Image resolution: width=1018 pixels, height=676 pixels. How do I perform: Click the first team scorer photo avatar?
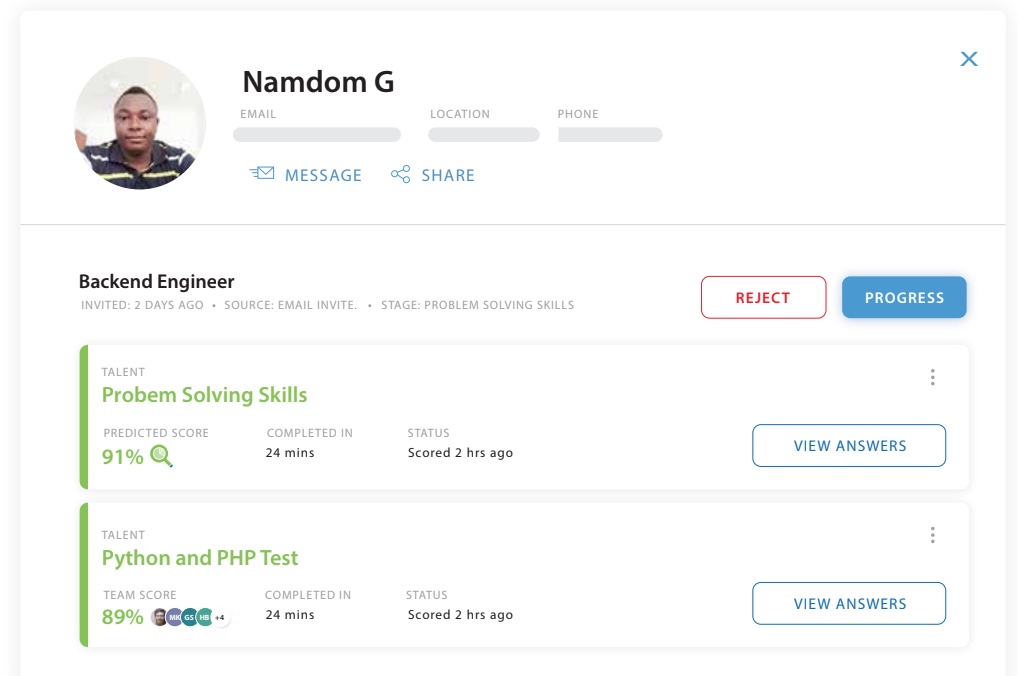[x=160, y=617]
